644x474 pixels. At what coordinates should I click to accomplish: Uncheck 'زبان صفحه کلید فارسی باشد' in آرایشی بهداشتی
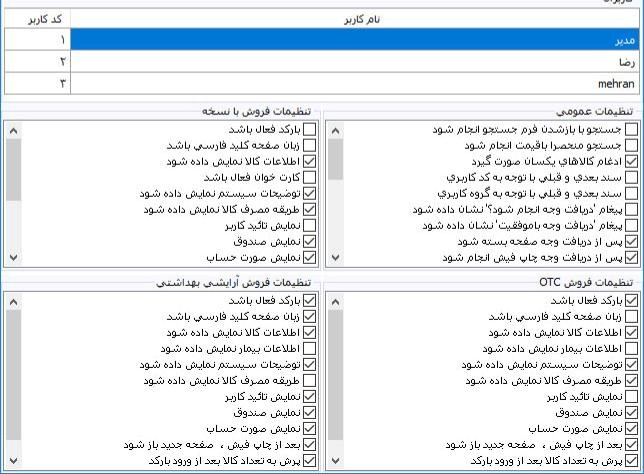pos(309,317)
